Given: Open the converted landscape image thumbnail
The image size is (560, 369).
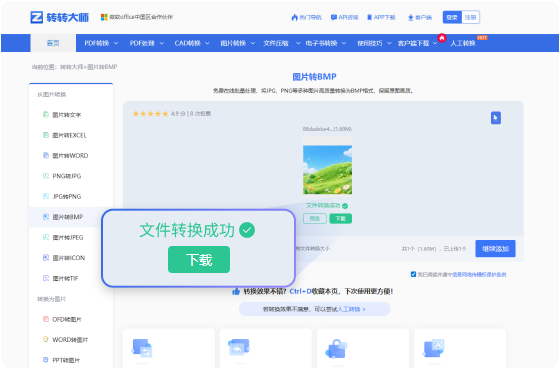Looking at the screenshot, I should [328, 165].
